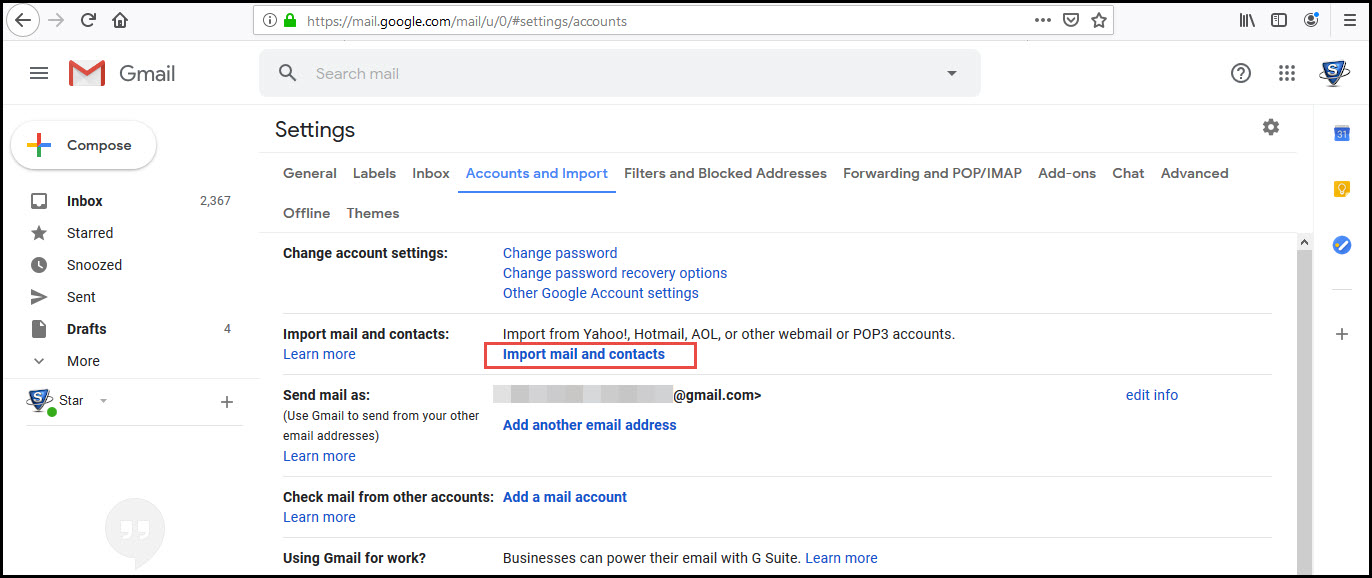Open the Add-ons settings tab
The width and height of the screenshot is (1372, 578).
[x=1067, y=173]
